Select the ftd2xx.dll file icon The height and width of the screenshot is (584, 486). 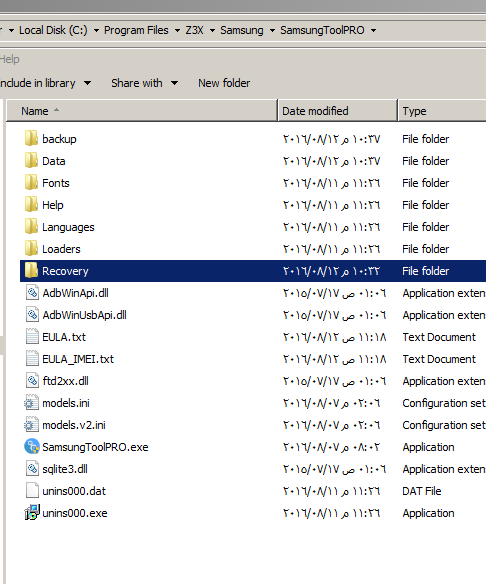(32, 381)
